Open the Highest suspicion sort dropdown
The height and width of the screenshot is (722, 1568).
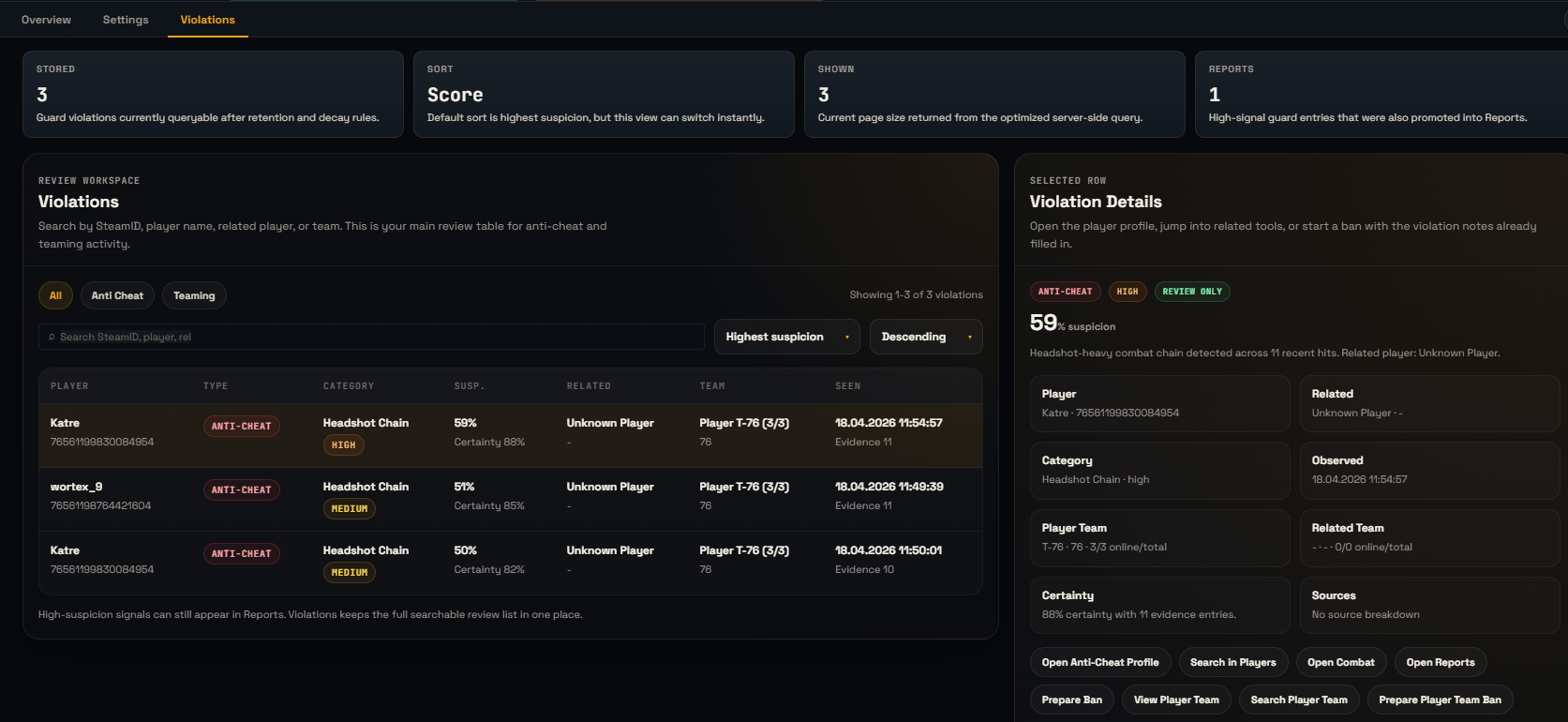coord(786,338)
